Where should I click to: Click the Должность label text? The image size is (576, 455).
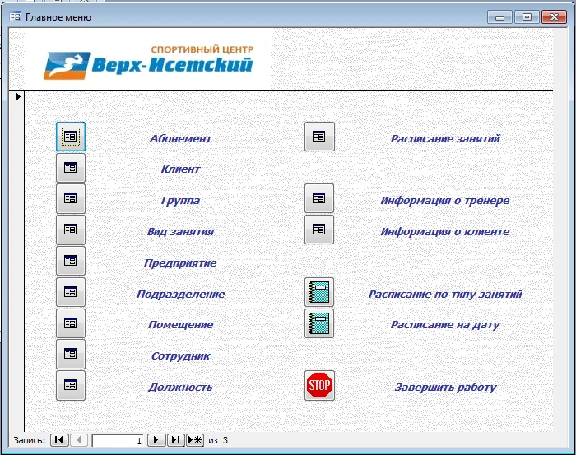tap(180, 387)
